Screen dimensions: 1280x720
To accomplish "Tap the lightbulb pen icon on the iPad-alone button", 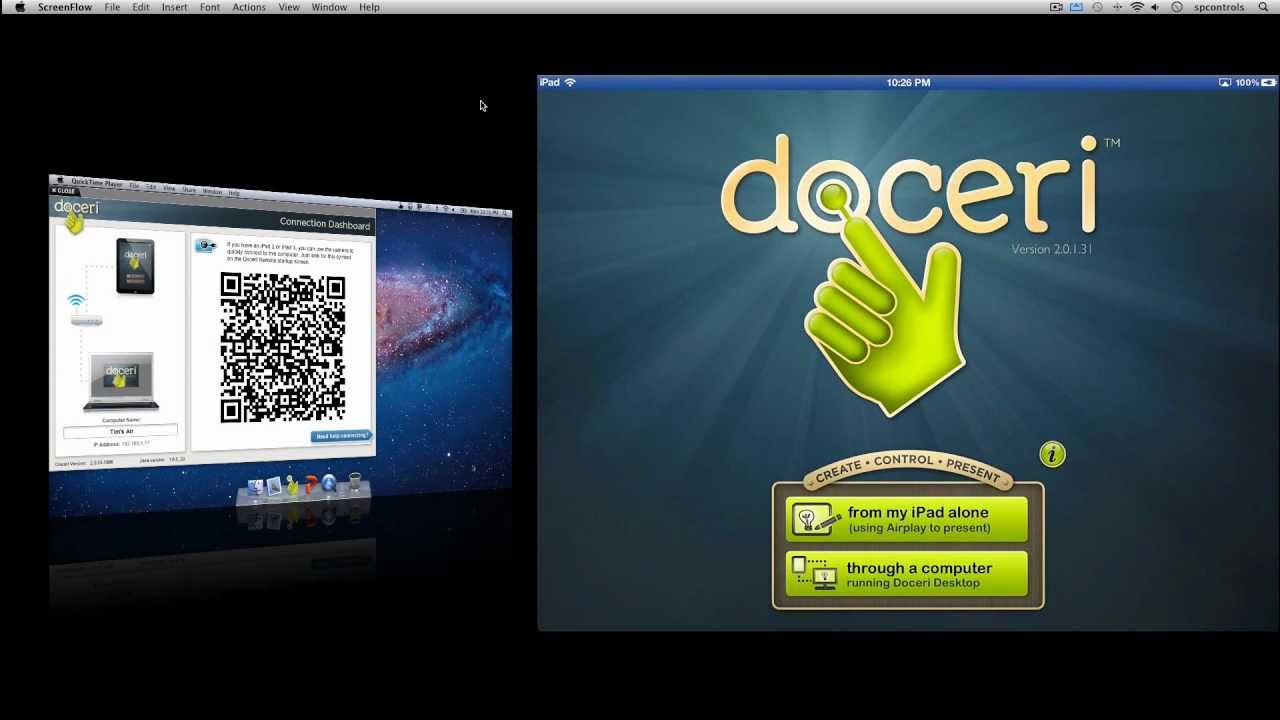I will [x=816, y=519].
